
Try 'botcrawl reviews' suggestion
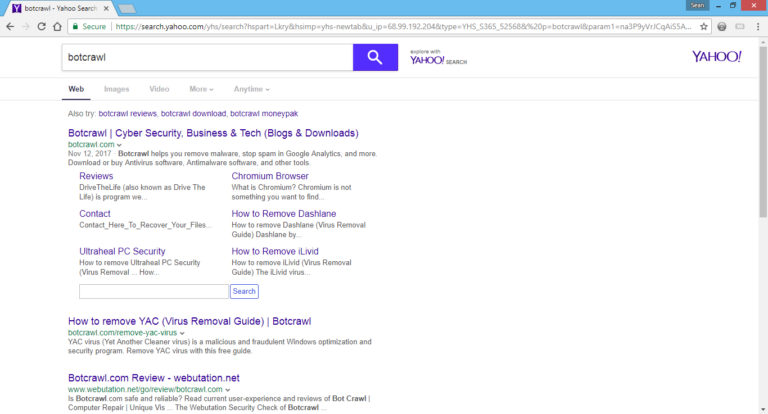[127, 114]
